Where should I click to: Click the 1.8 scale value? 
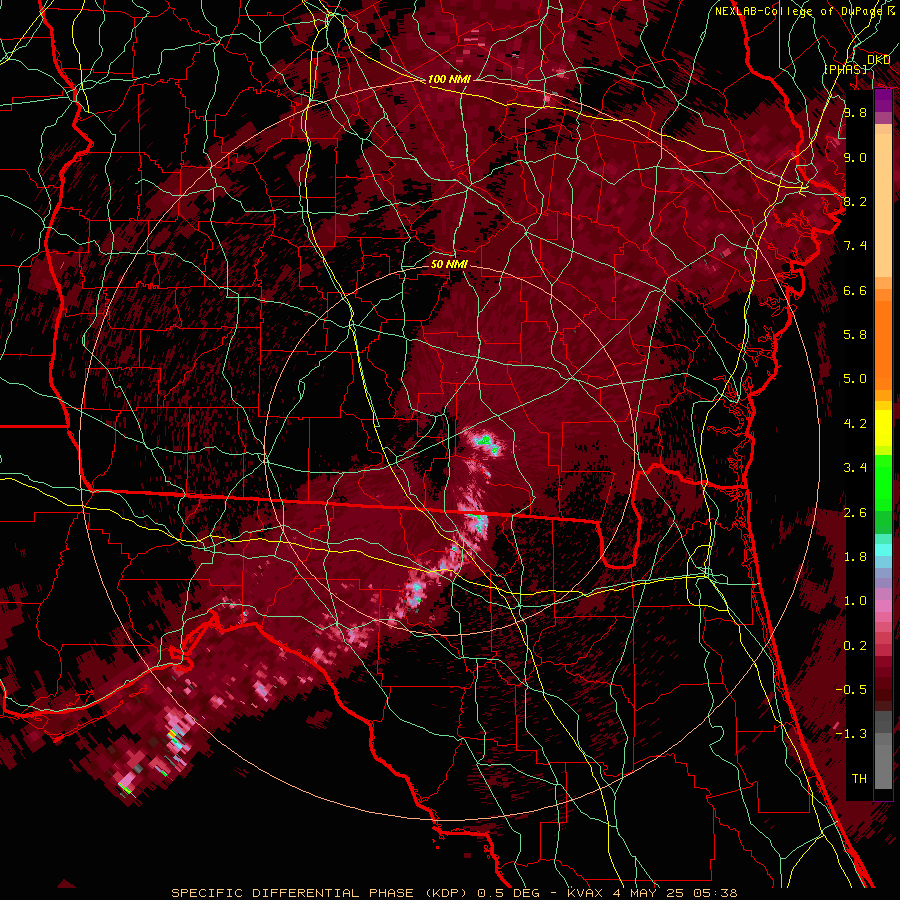click(855, 557)
